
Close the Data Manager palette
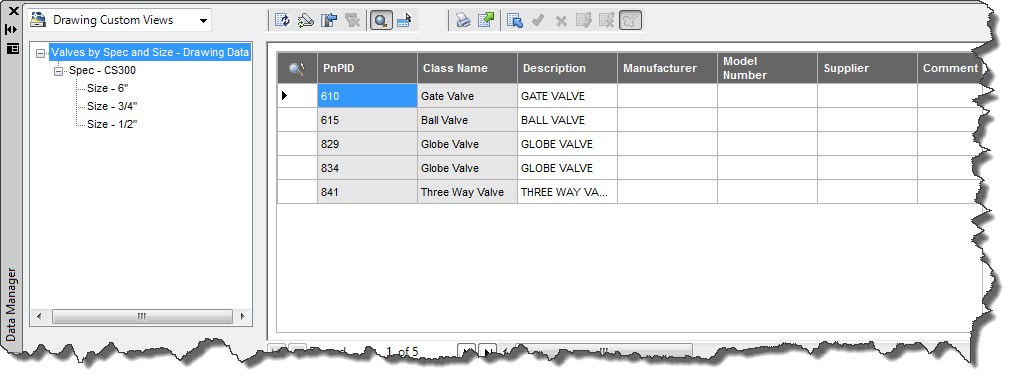(13, 11)
